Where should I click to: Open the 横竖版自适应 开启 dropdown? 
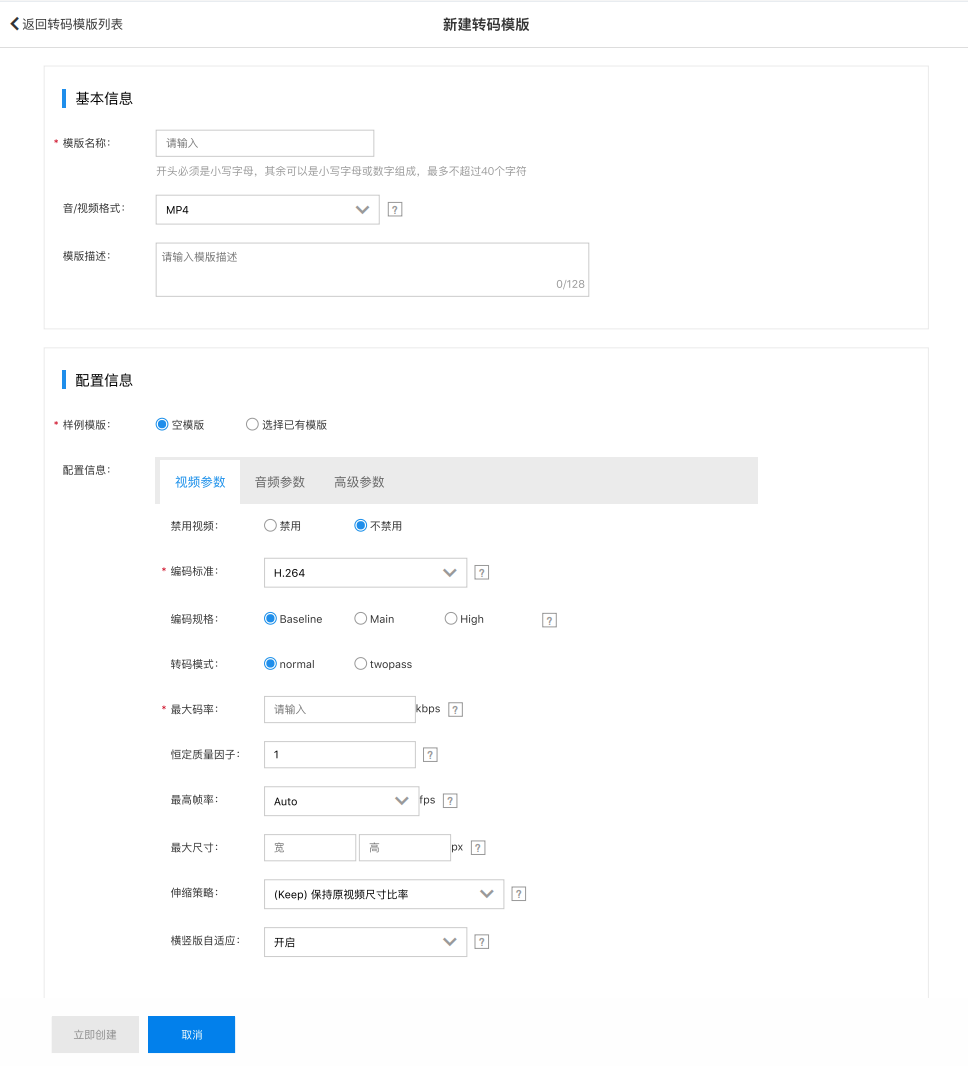coord(365,942)
